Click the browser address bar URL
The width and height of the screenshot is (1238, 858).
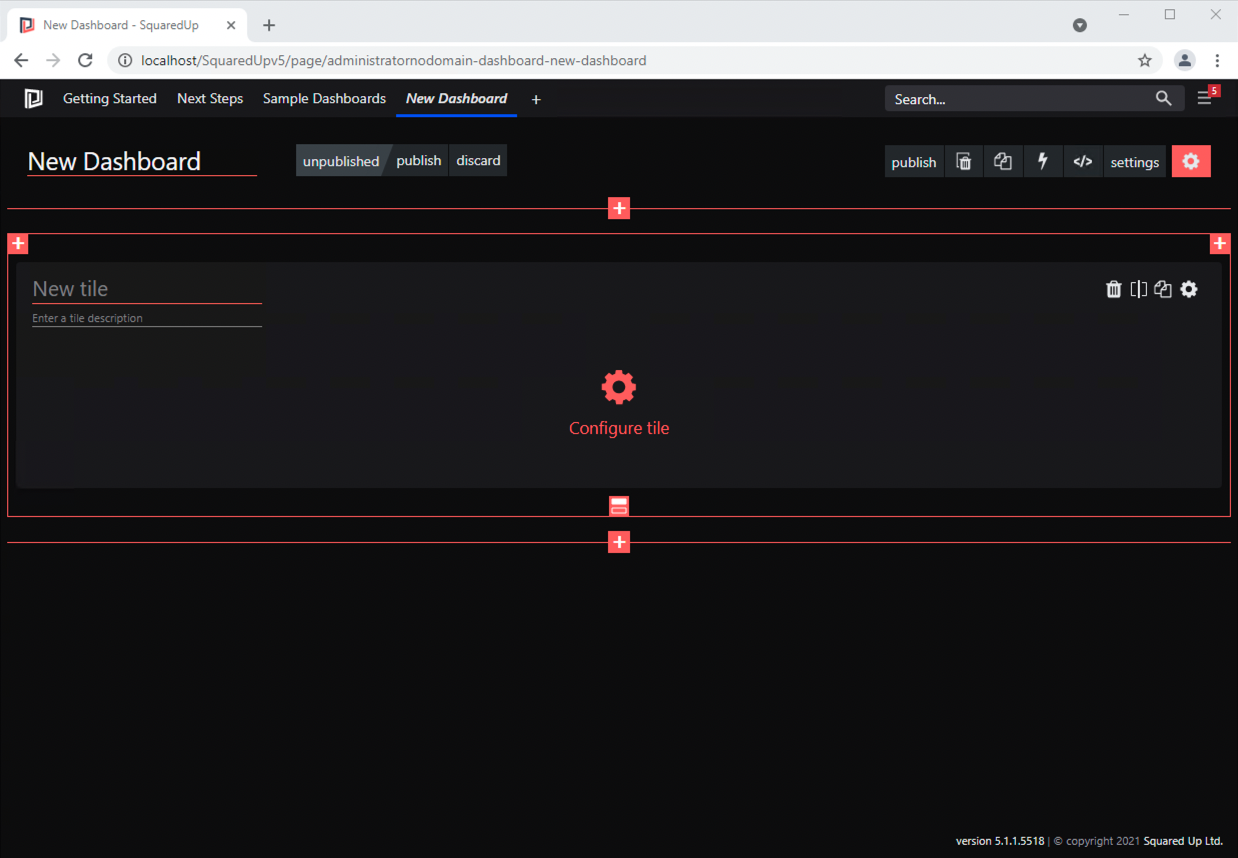click(x=394, y=60)
